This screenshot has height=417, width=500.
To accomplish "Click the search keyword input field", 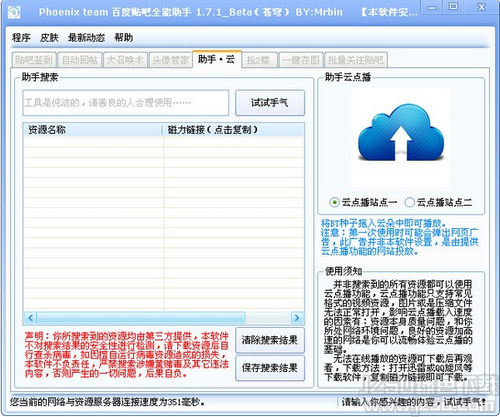I will (126, 103).
